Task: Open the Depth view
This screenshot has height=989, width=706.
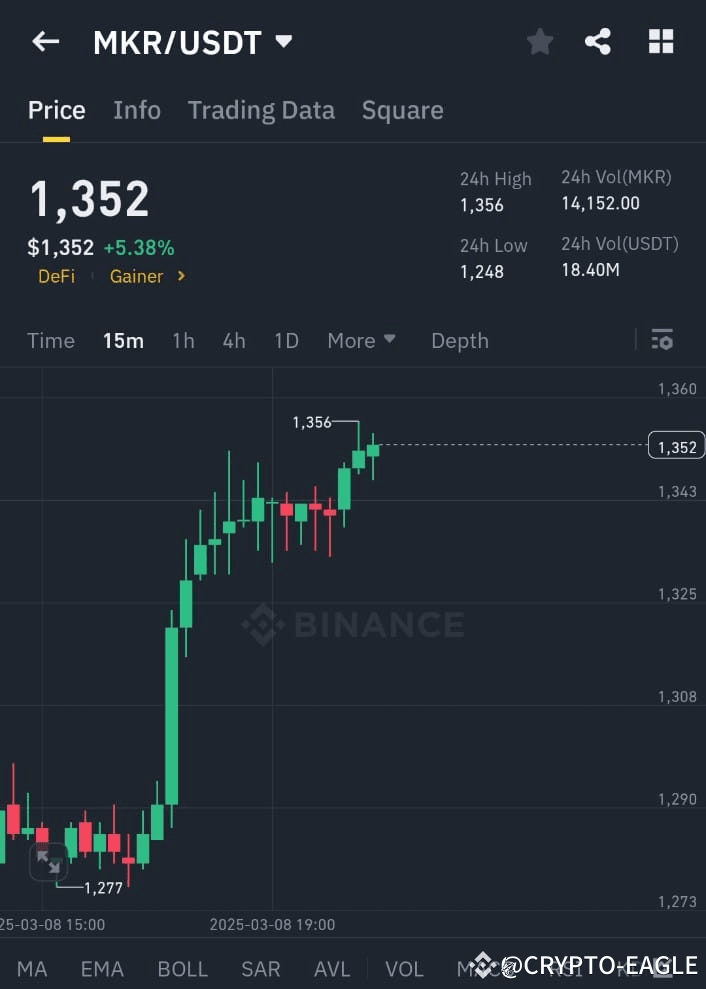Action: [x=459, y=340]
